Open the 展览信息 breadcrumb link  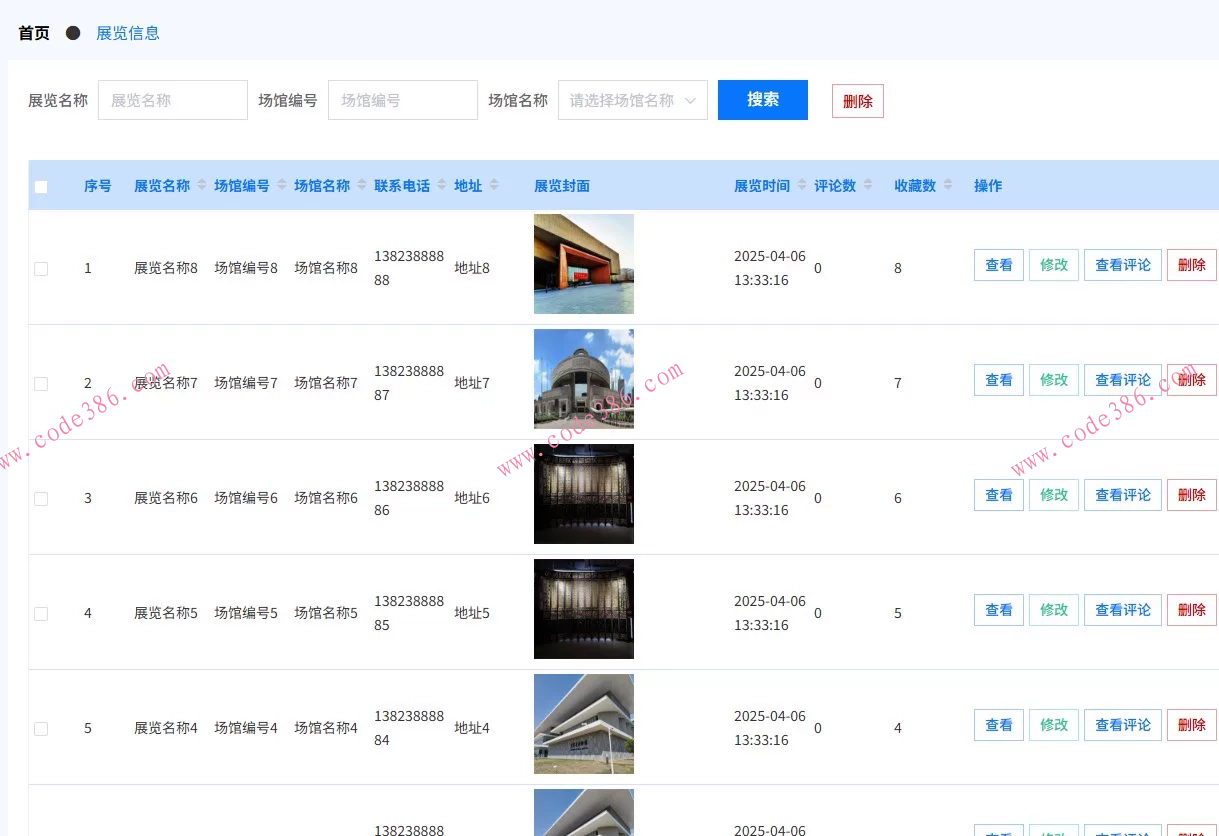tap(127, 32)
